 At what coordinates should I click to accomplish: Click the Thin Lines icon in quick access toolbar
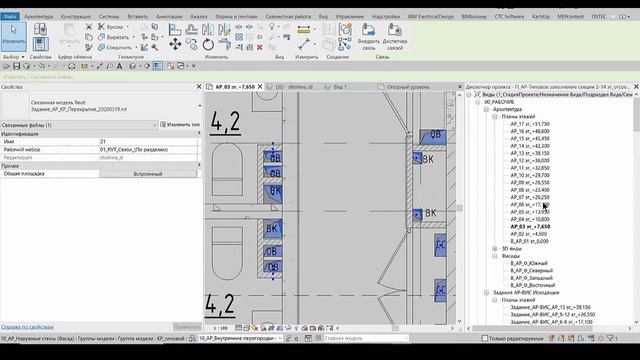coord(158,66)
